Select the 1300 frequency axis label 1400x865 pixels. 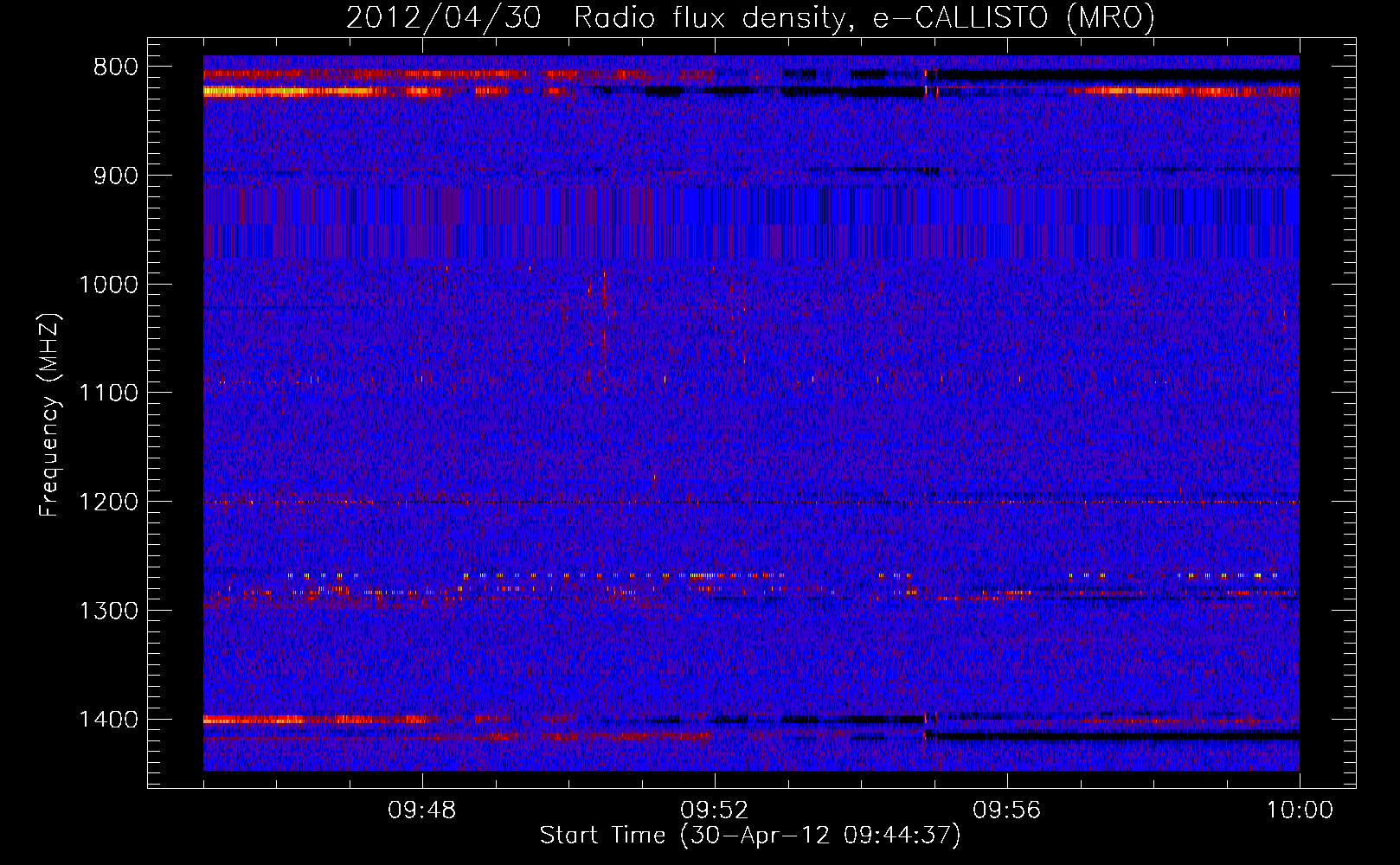click(108, 611)
